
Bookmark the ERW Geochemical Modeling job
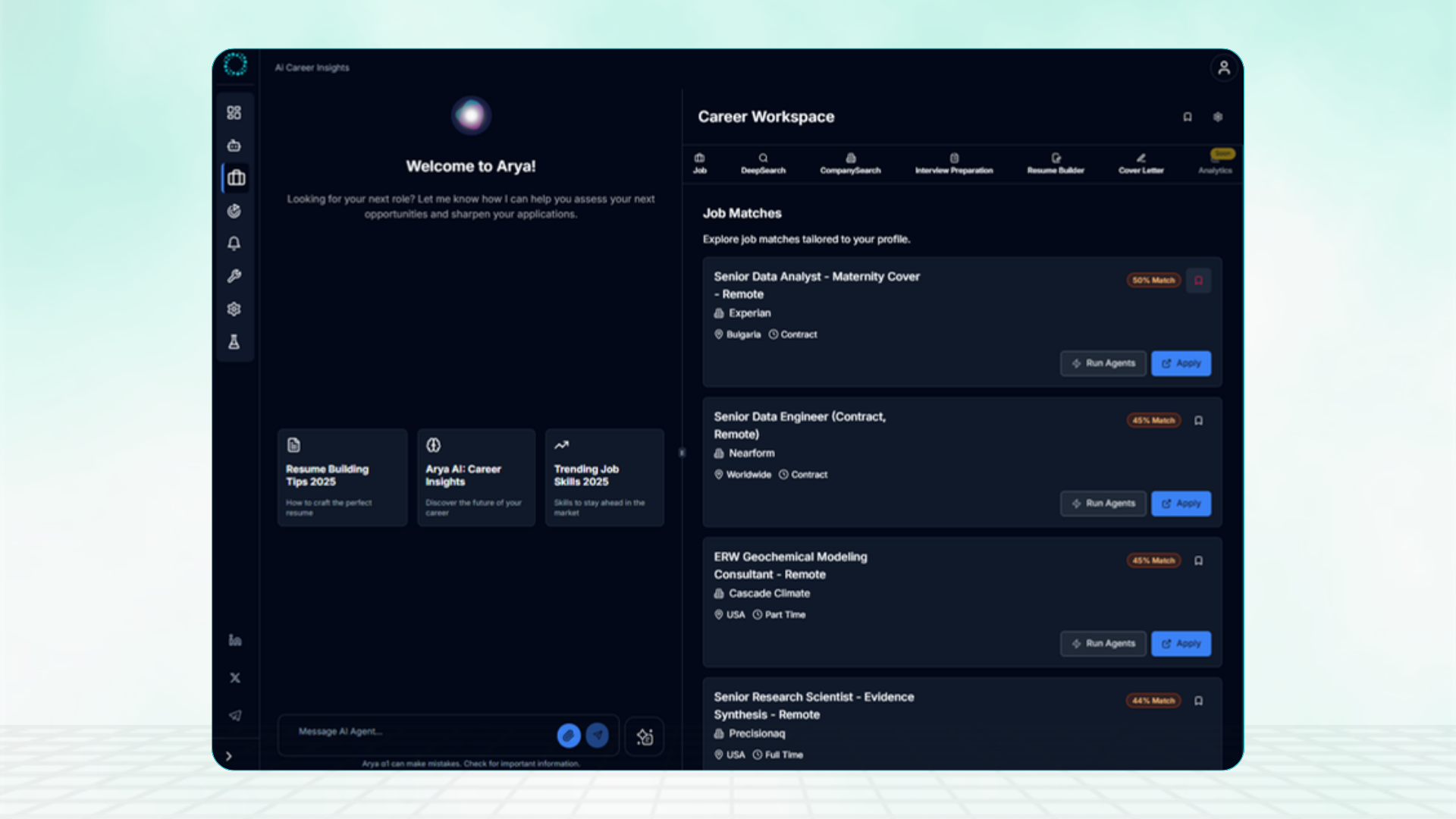tap(1198, 560)
